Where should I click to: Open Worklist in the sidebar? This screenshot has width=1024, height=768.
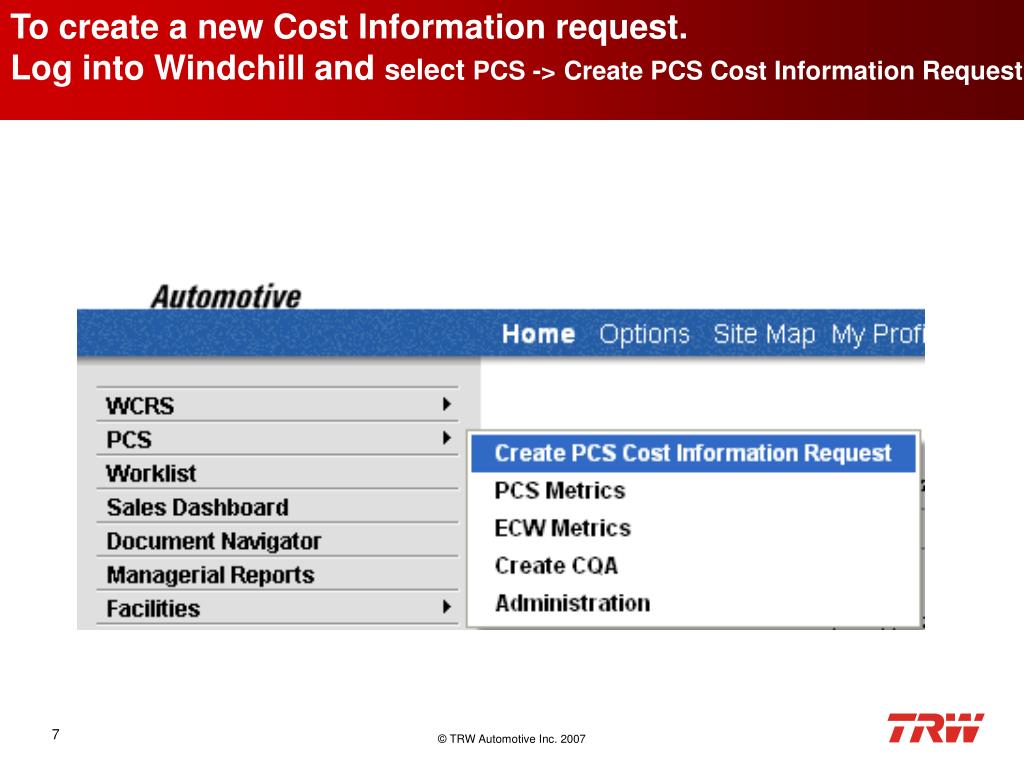tap(278, 473)
